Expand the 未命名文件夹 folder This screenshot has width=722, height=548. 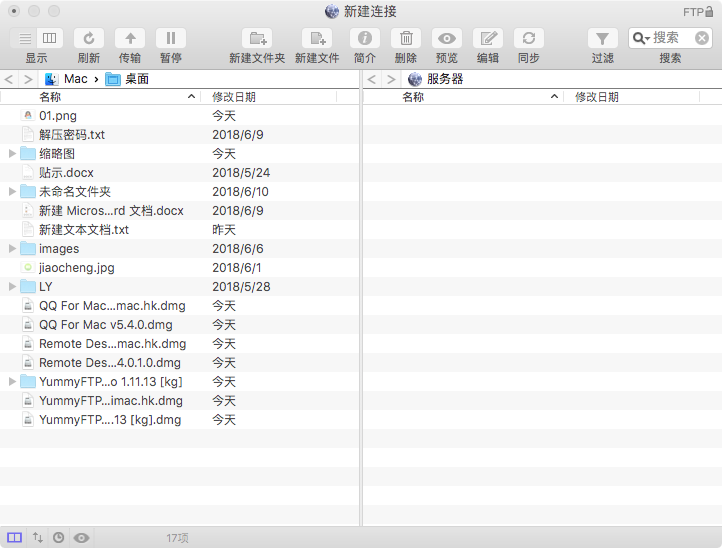pos(12,192)
